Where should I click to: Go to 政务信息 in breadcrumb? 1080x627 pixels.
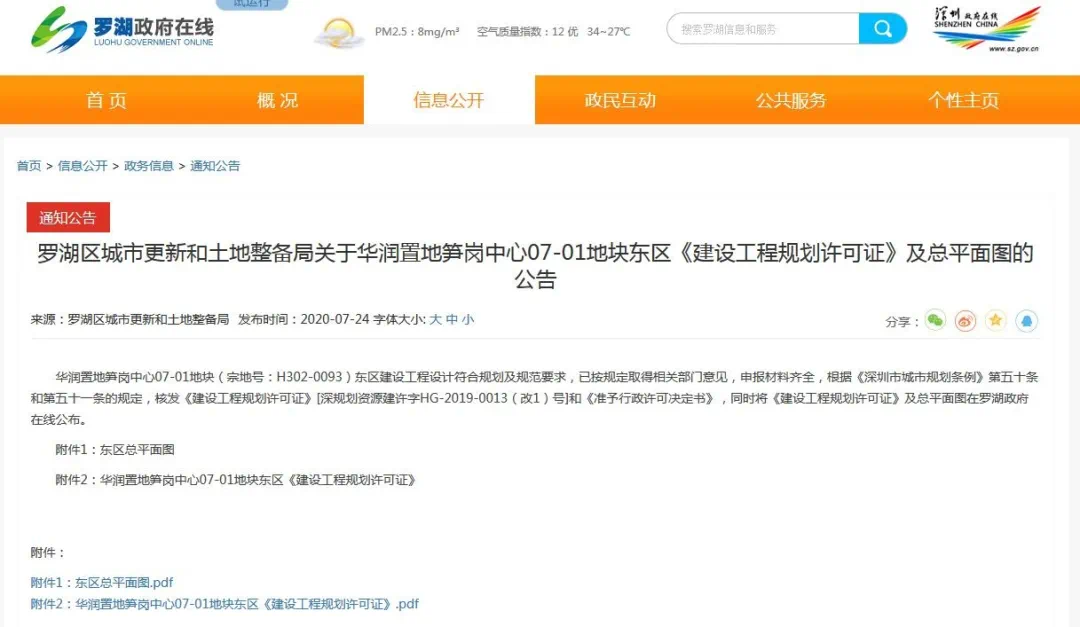click(x=149, y=166)
